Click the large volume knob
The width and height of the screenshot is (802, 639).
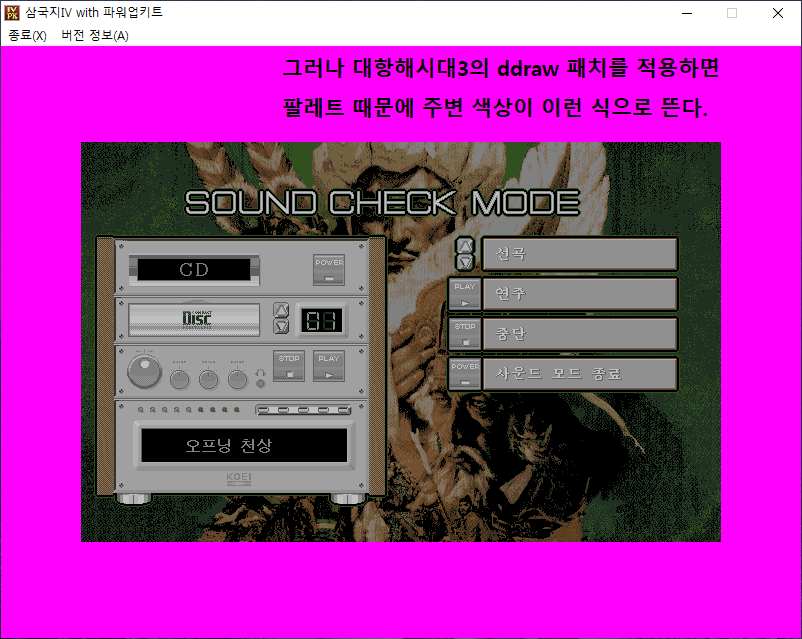[x=144, y=371]
